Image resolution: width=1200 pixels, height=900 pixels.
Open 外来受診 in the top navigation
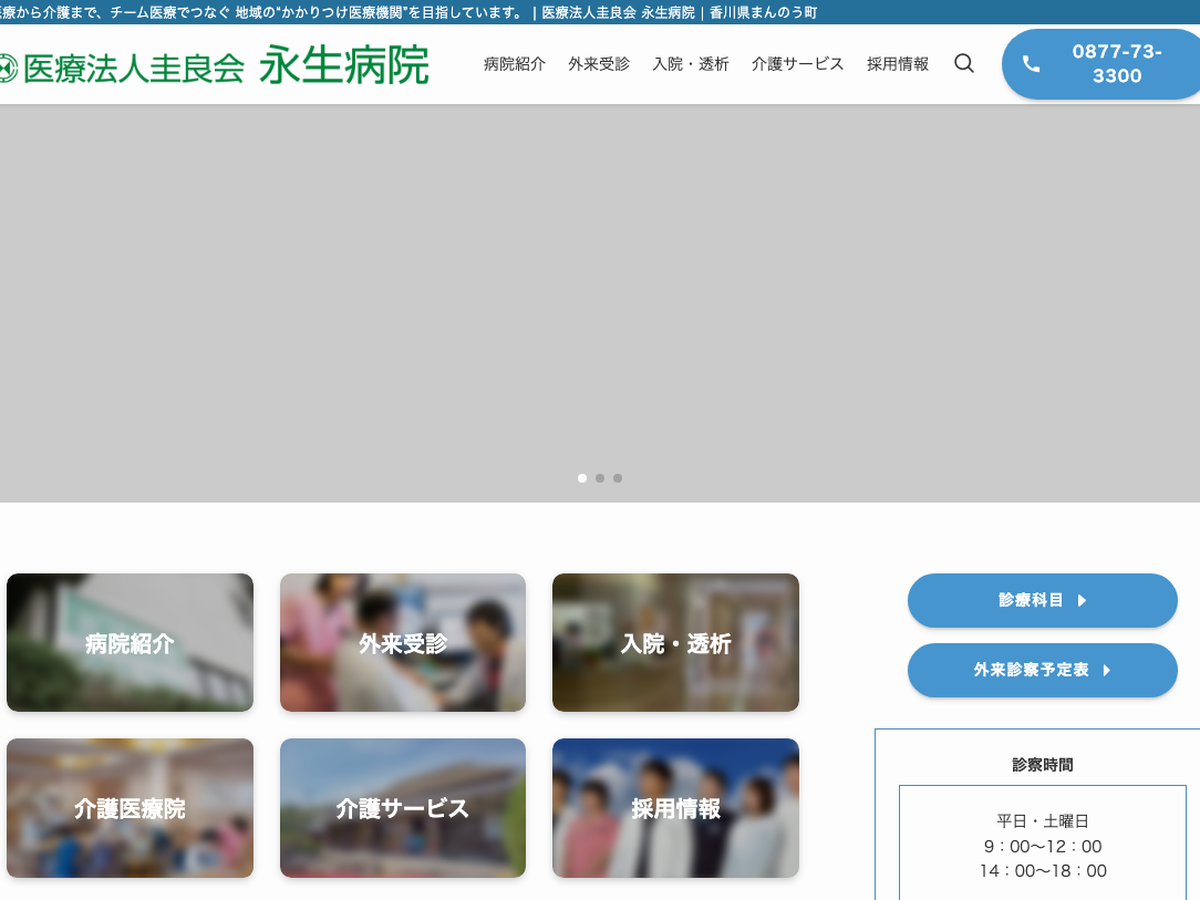[x=599, y=64]
